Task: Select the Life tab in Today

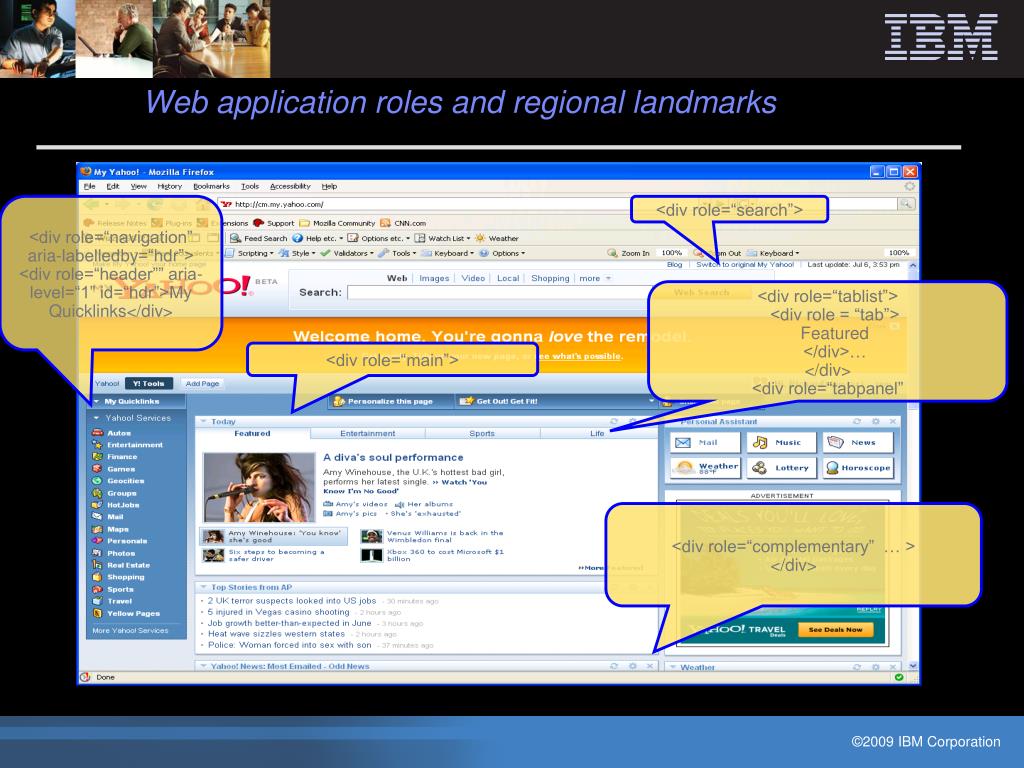Action: 597,434
